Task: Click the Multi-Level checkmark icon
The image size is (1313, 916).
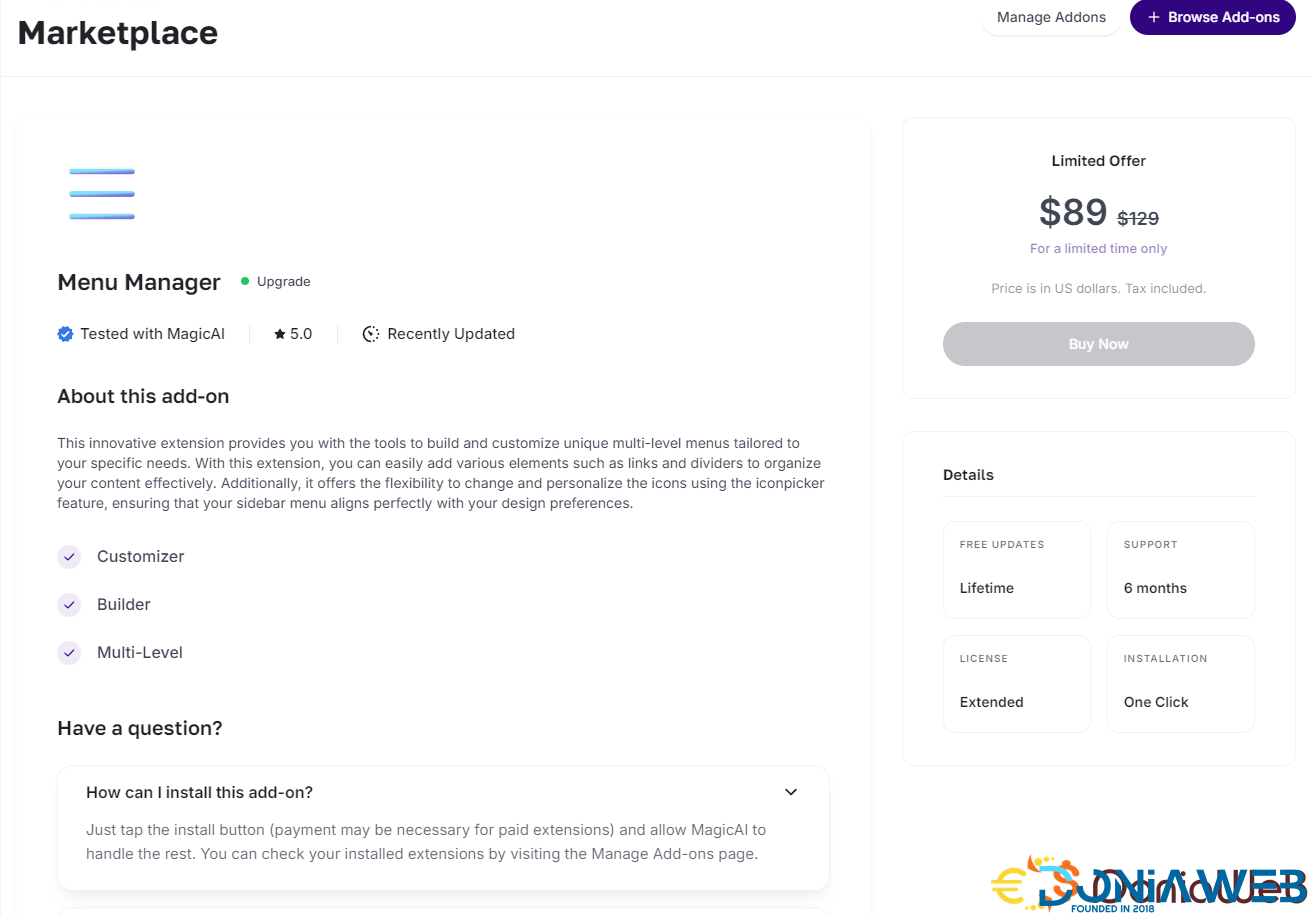Action: pos(69,653)
